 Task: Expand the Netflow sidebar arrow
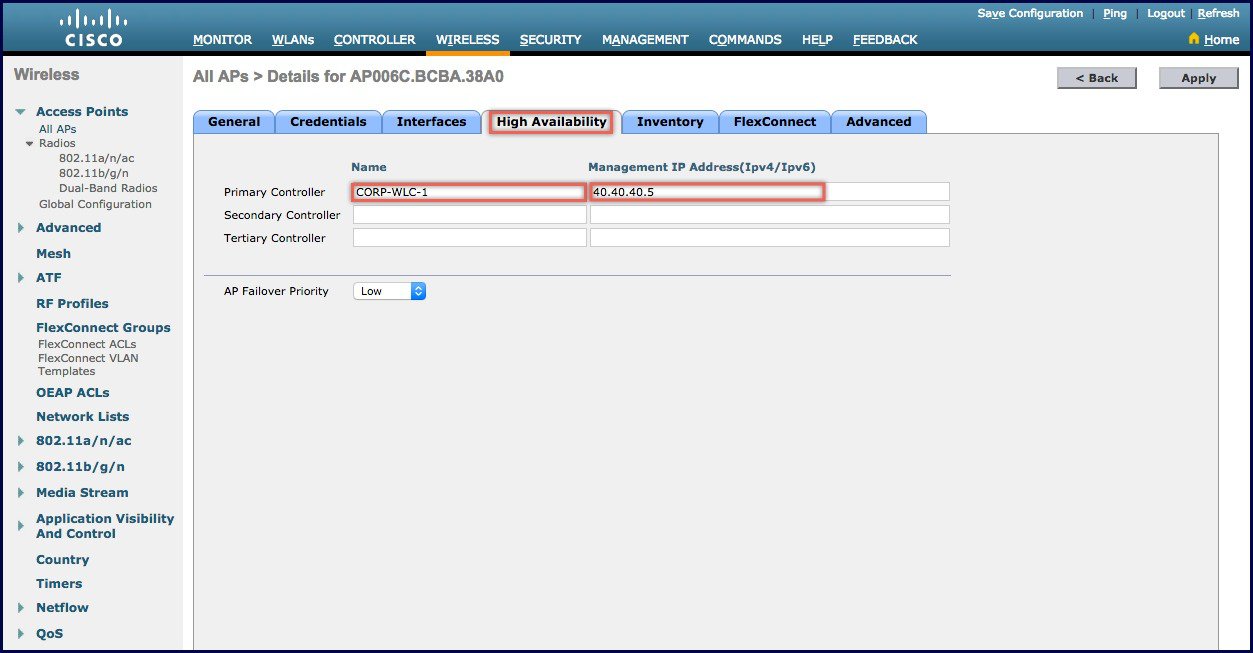(x=21, y=608)
